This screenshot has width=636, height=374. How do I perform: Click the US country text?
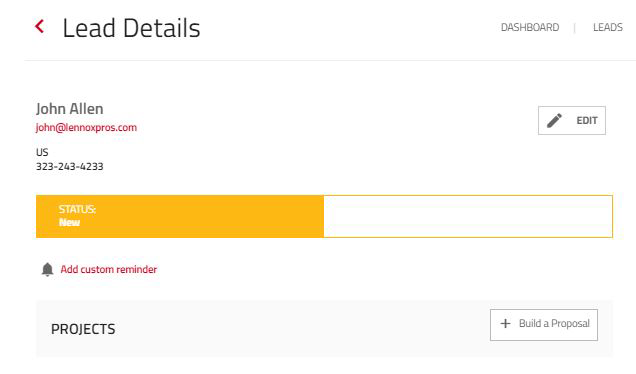click(42, 153)
